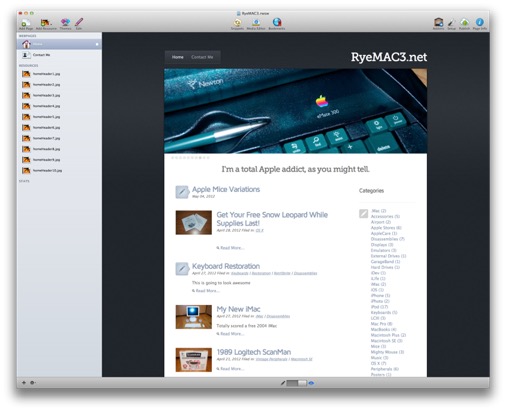Viewport: 506px width, 411px height.
Task: Open the Addons toolbar icon
Action: [438, 23]
